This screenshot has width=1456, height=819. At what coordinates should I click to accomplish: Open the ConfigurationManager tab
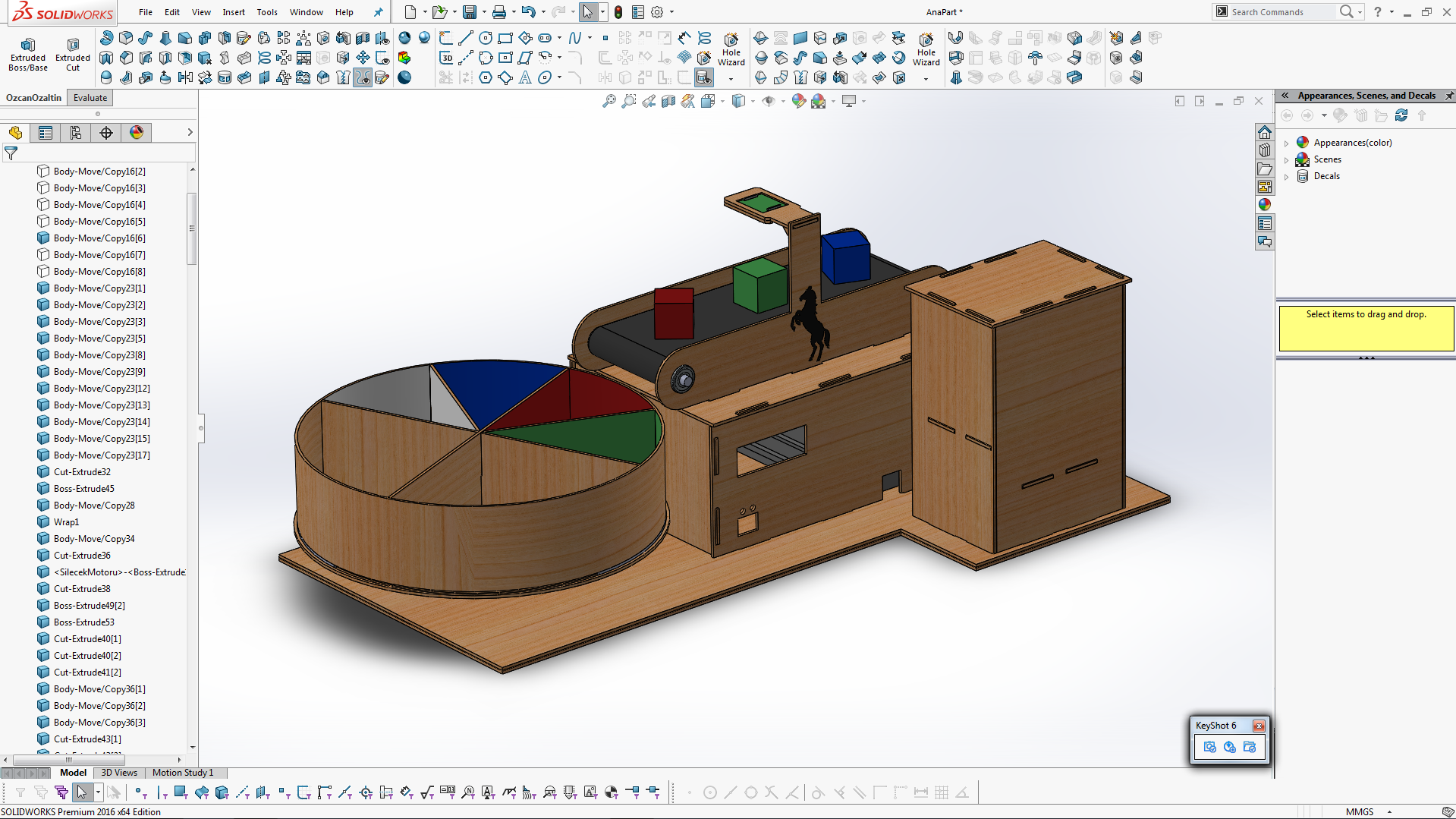[x=76, y=133]
